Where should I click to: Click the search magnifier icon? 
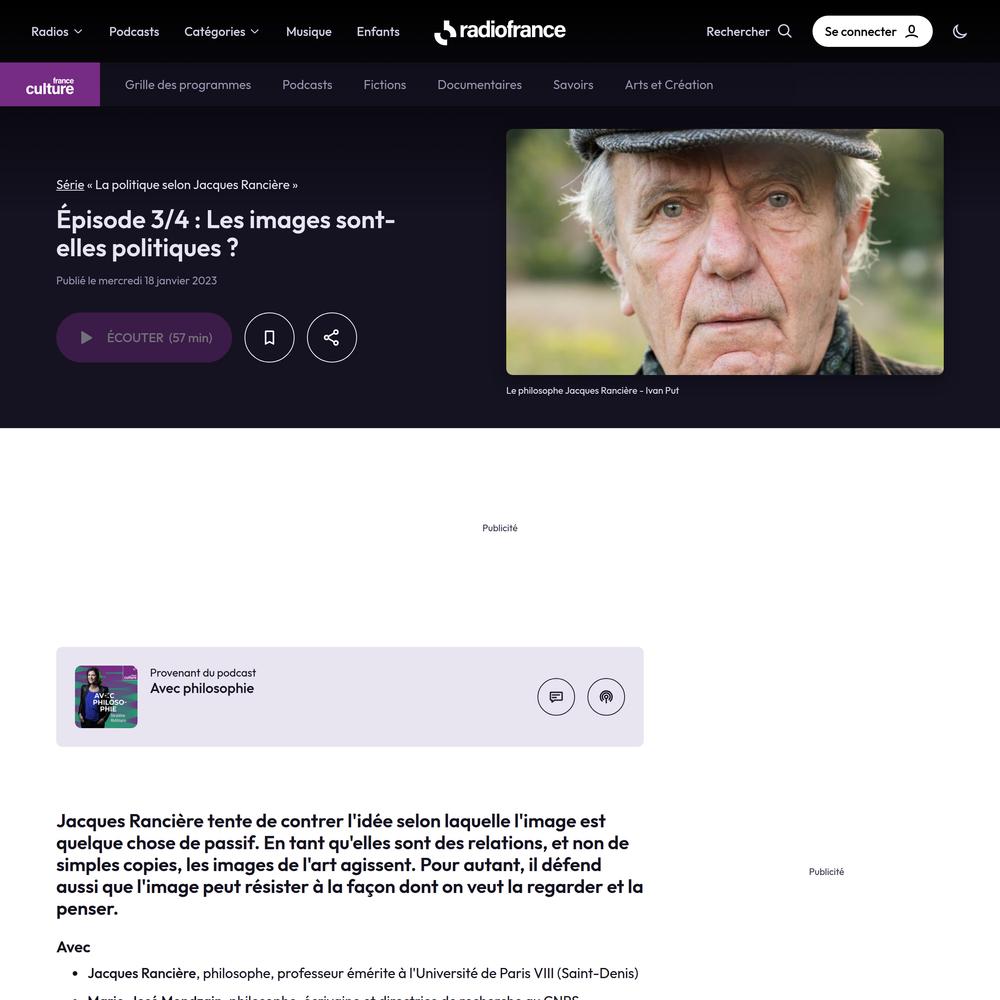784,31
